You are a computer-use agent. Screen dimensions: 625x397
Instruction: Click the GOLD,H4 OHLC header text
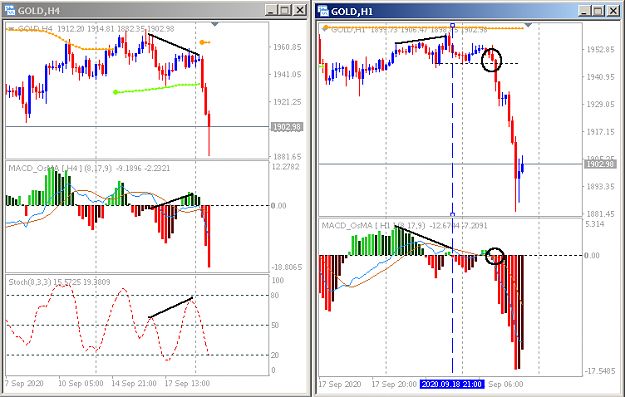tap(96, 29)
